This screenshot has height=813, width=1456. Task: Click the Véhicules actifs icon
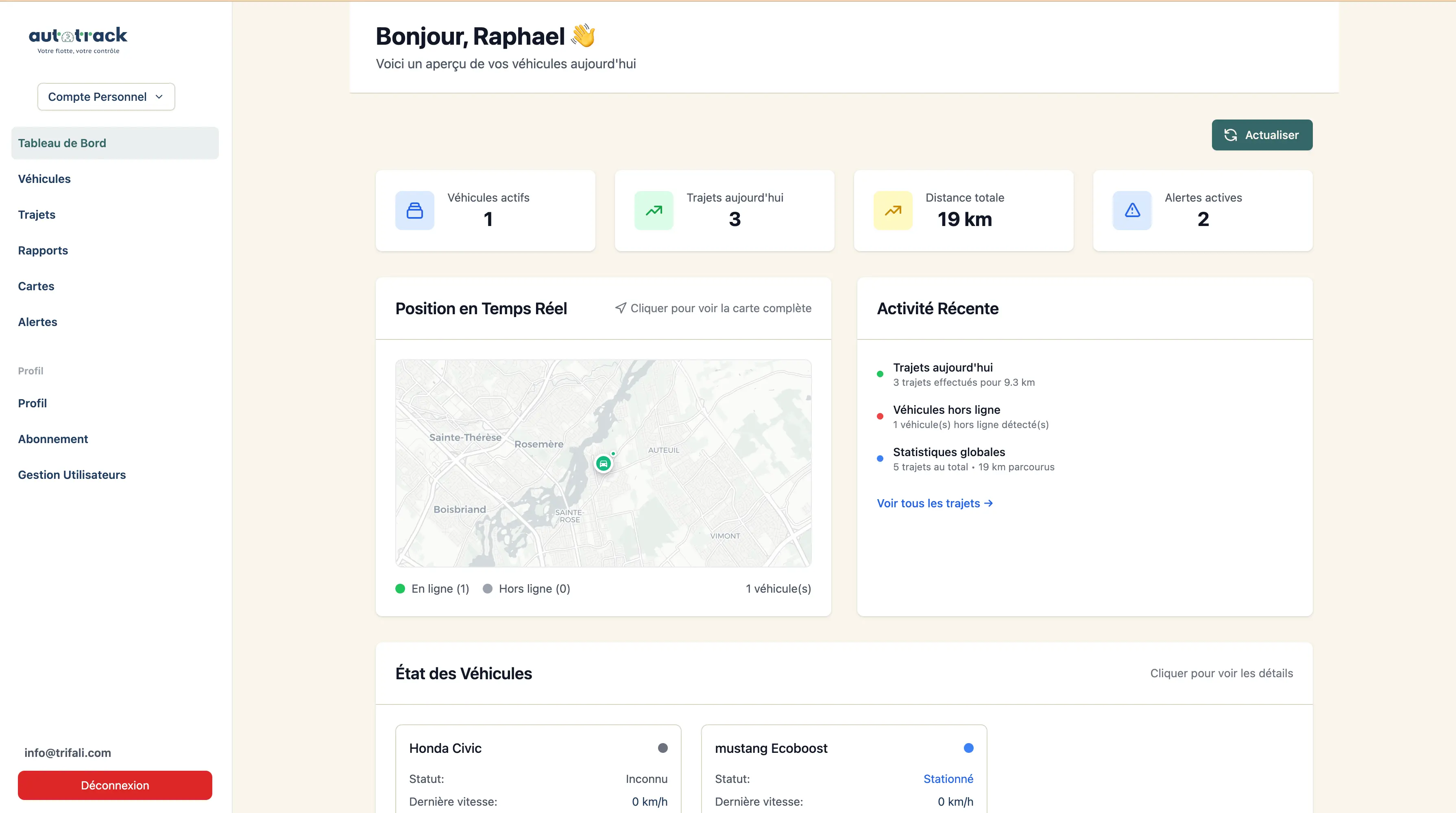point(414,210)
